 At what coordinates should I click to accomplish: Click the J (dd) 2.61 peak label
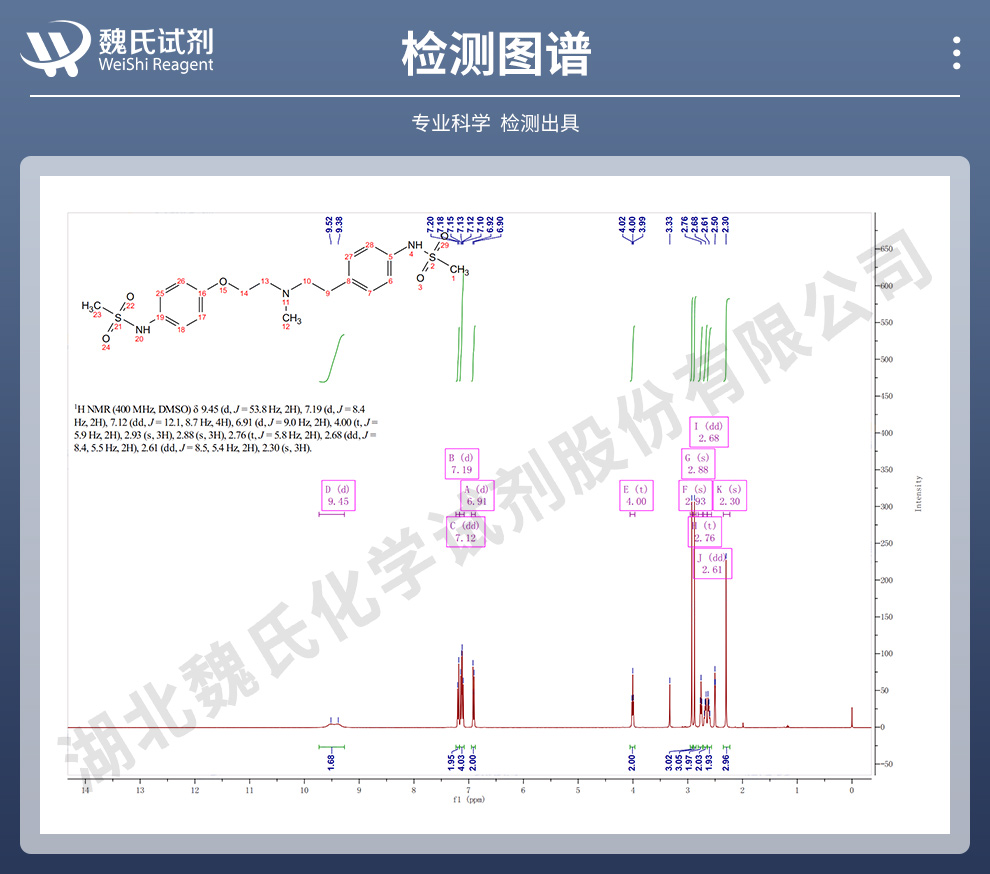pyautogui.click(x=712, y=563)
